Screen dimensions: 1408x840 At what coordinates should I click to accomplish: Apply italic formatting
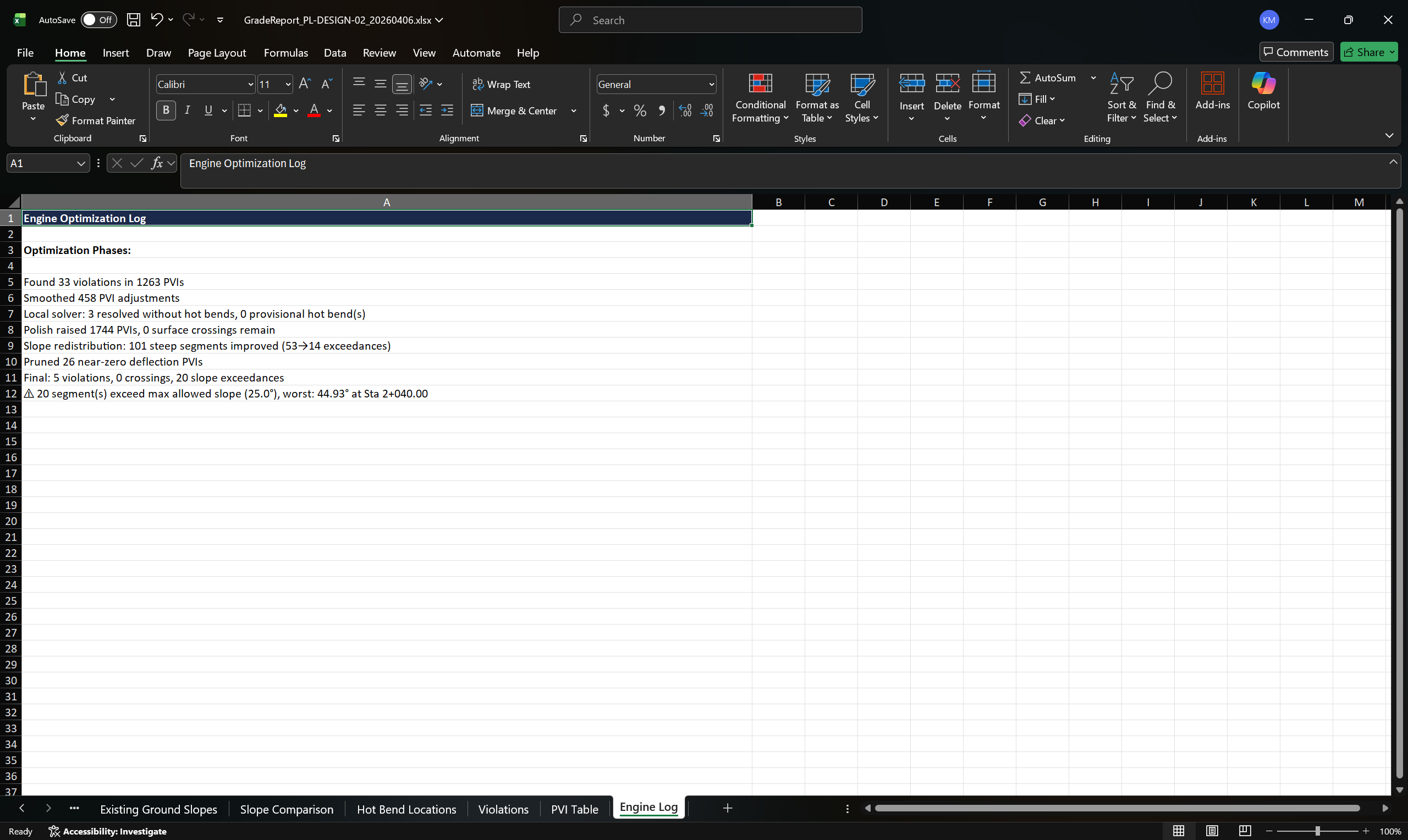pyautogui.click(x=188, y=110)
